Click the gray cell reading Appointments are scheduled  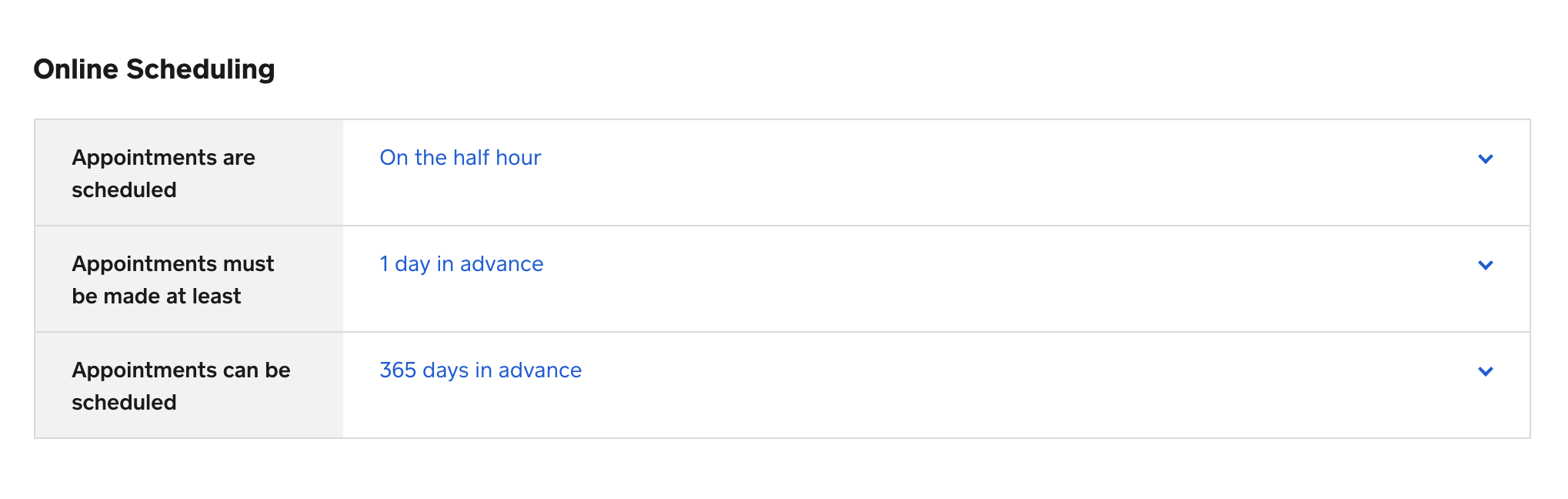point(189,172)
